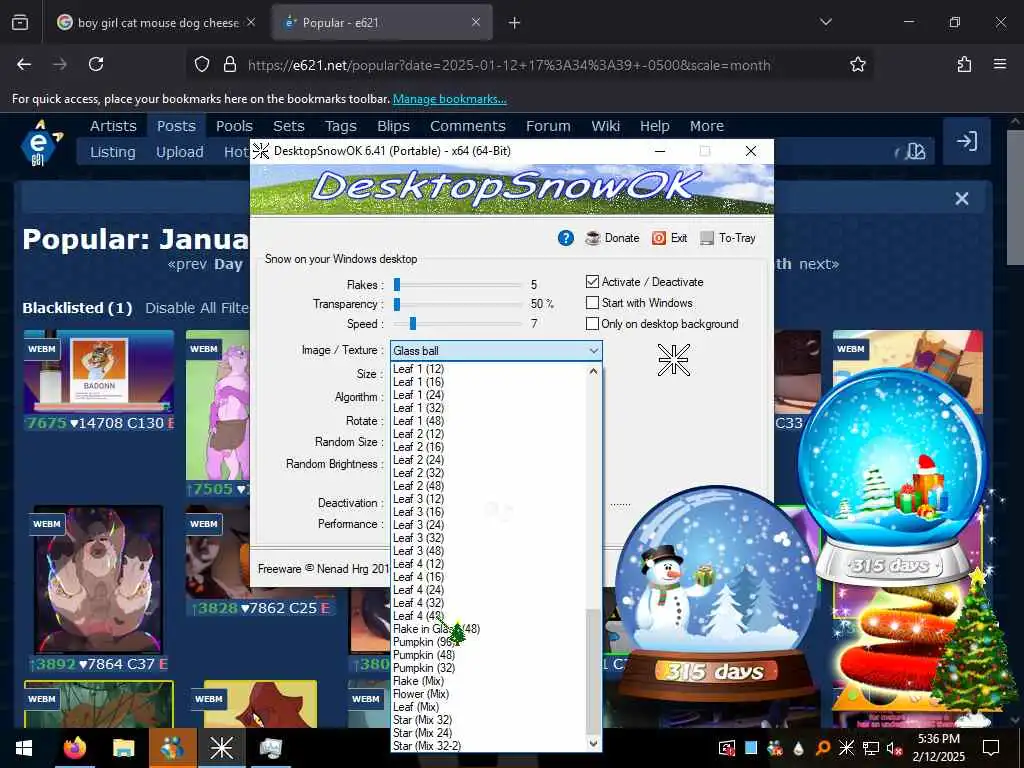Viewport: 1024px width, 768px height.
Task: Open the list-all-tabs chevron in Firefox
Action: click(x=826, y=22)
